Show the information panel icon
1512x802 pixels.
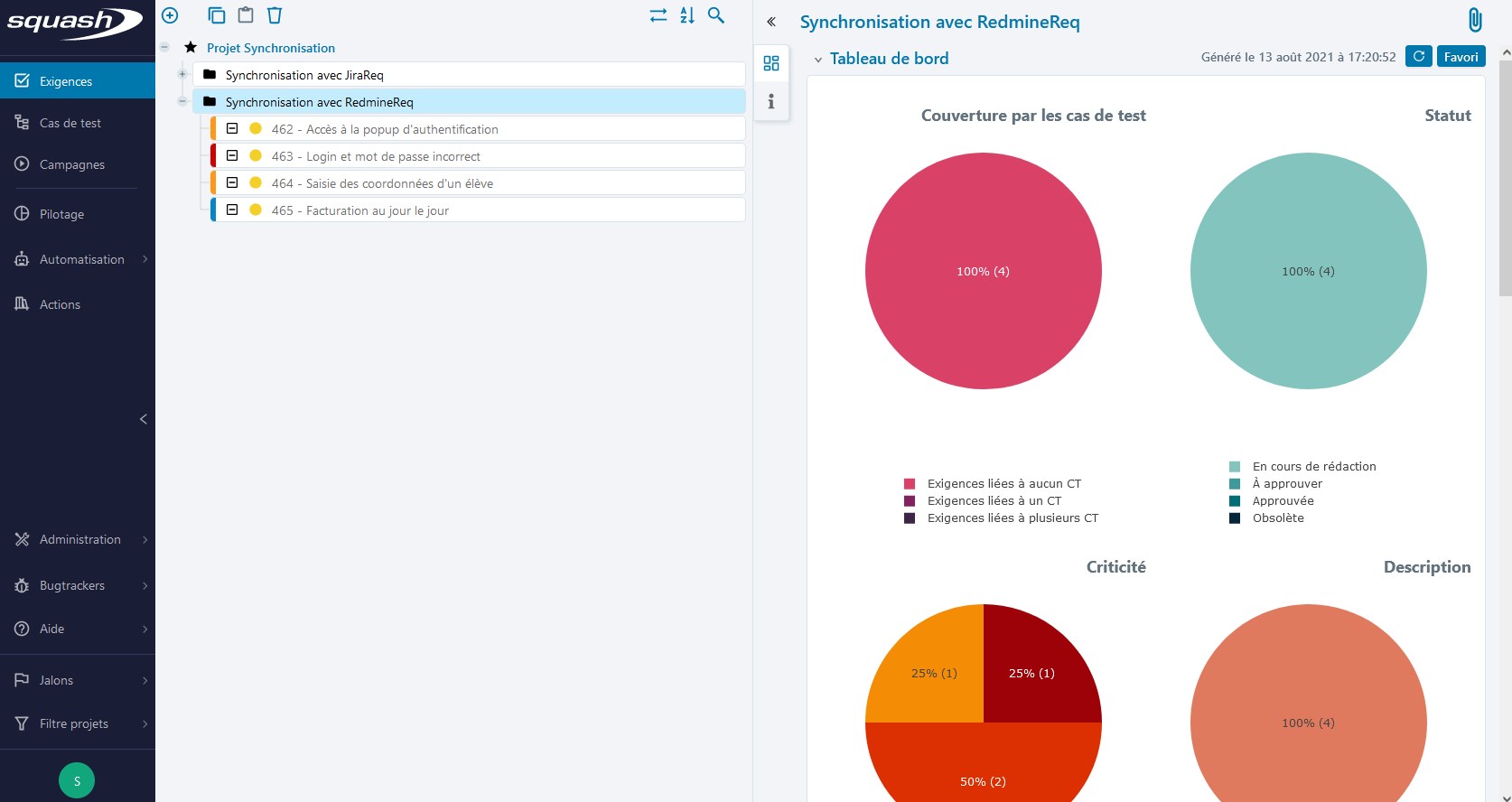[771, 101]
